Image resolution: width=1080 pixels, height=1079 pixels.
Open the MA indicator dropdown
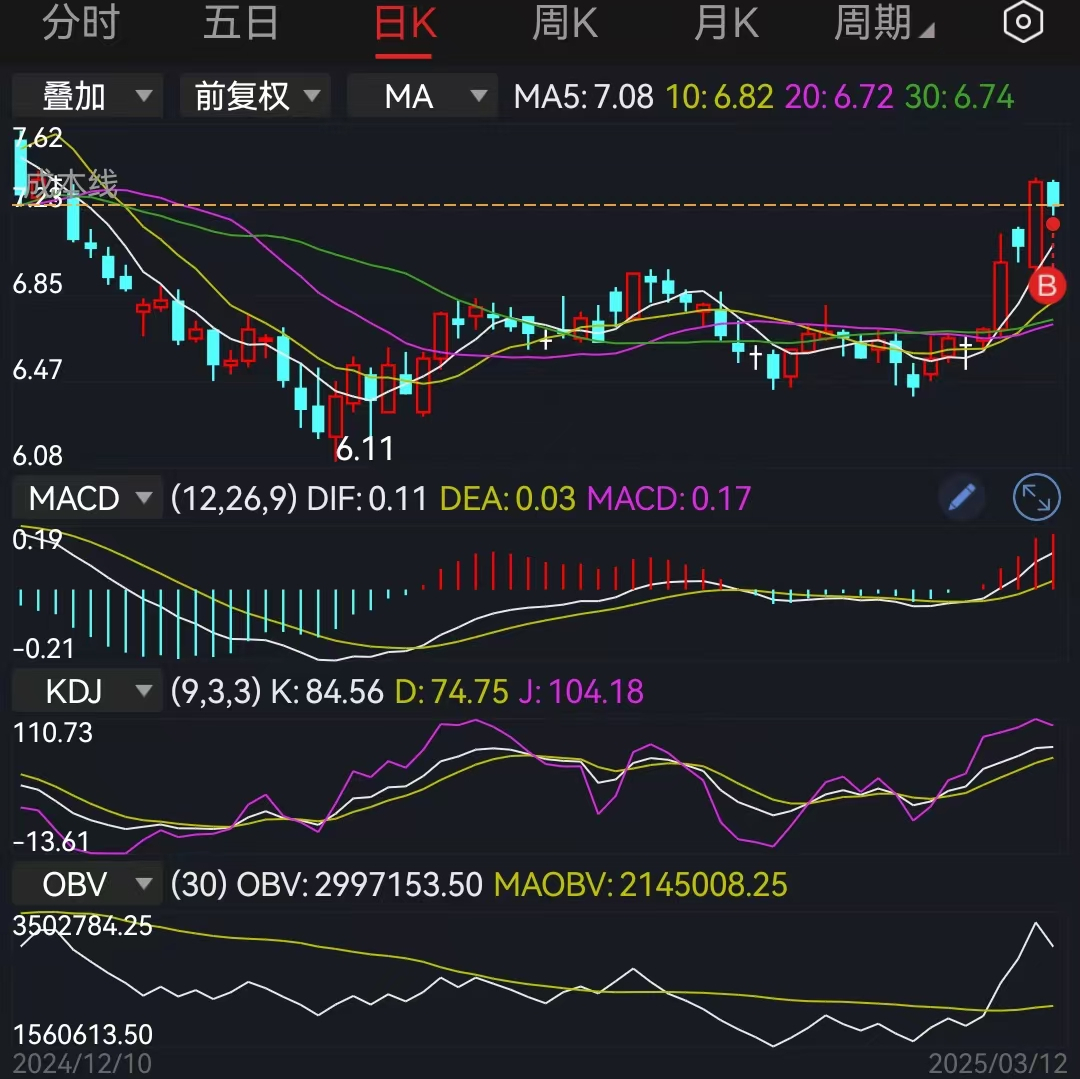[421, 96]
